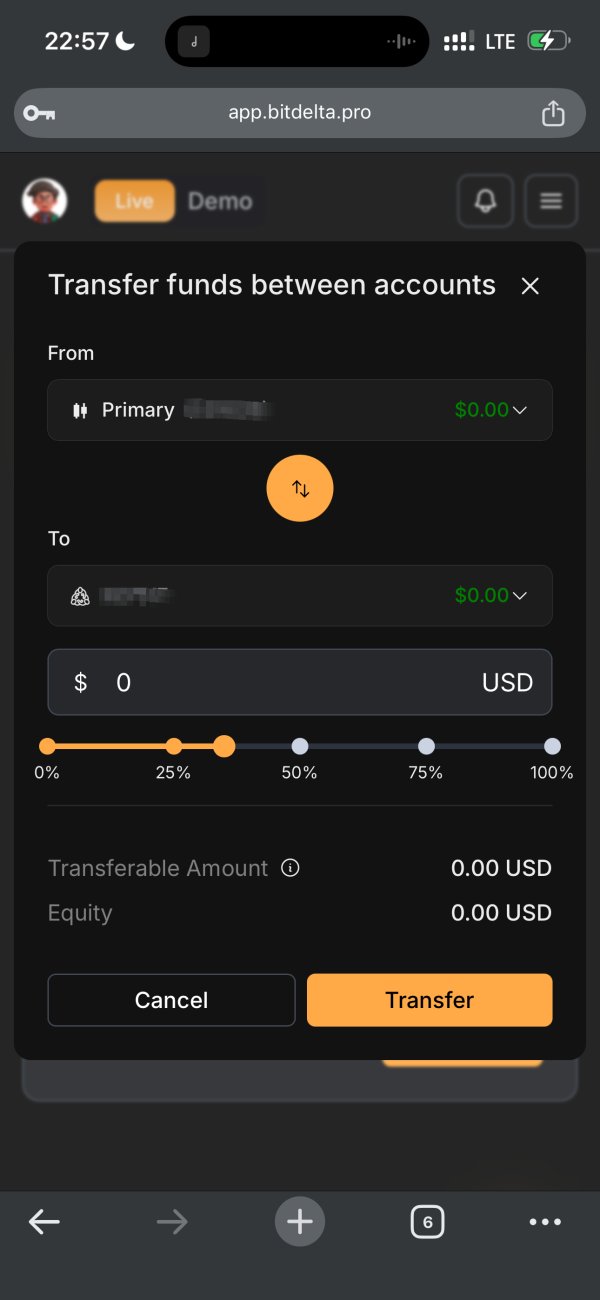Screen dimensions: 600x1300
Task: Open the notifications bell
Action: [485, 201]
